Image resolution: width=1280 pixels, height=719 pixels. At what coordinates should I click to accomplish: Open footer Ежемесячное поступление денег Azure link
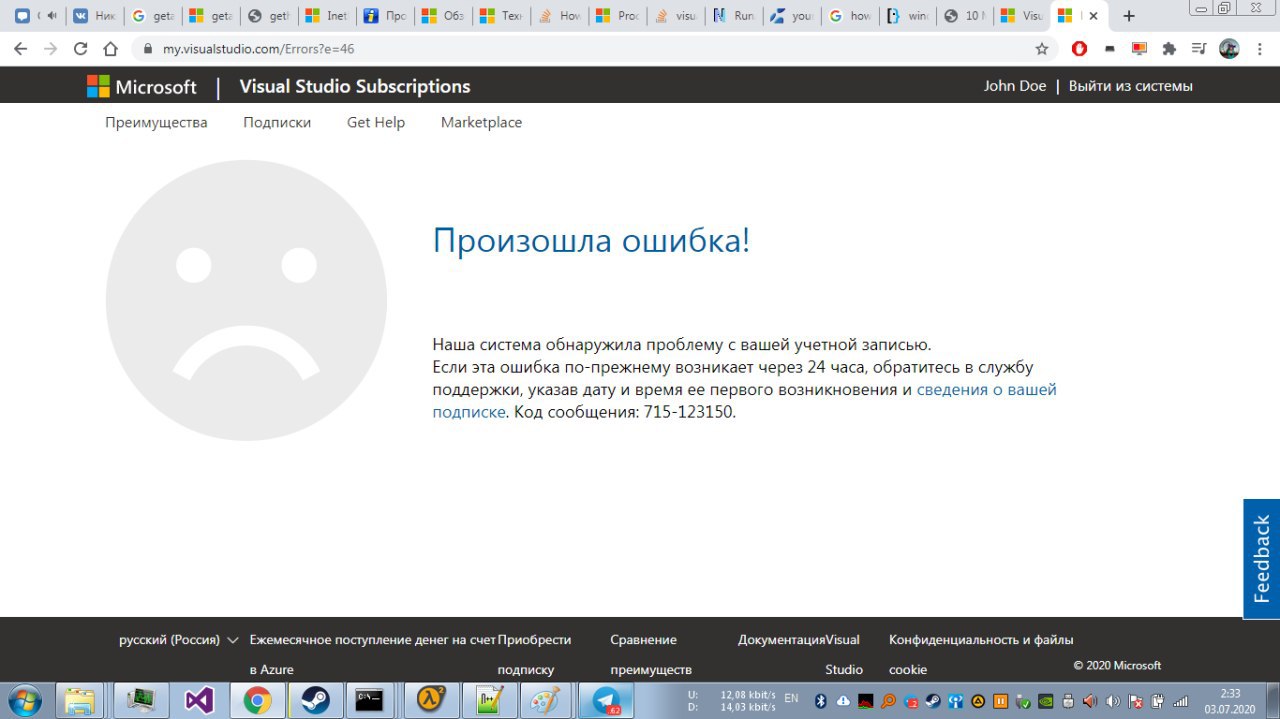(x=372, y=655)
